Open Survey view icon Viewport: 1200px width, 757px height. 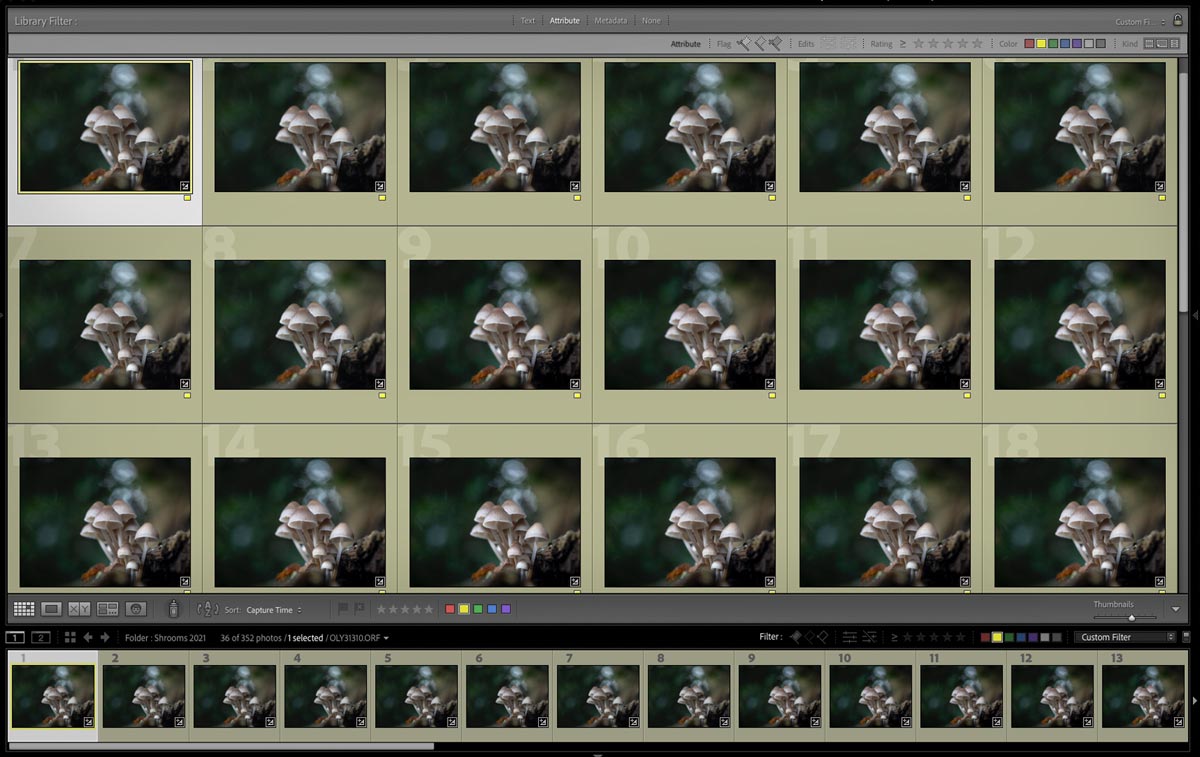108,609
